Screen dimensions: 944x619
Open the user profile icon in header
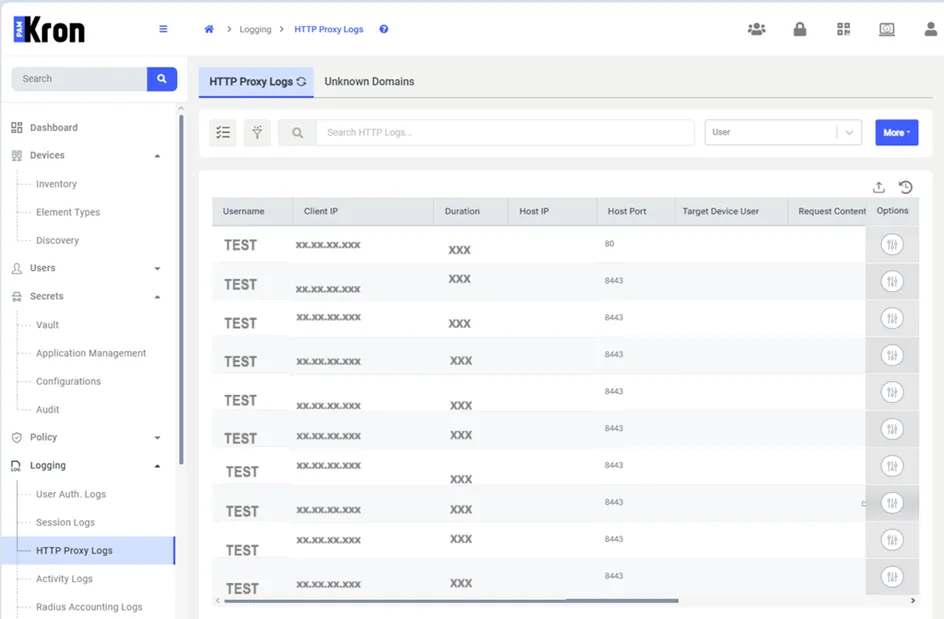coord(931,29)
